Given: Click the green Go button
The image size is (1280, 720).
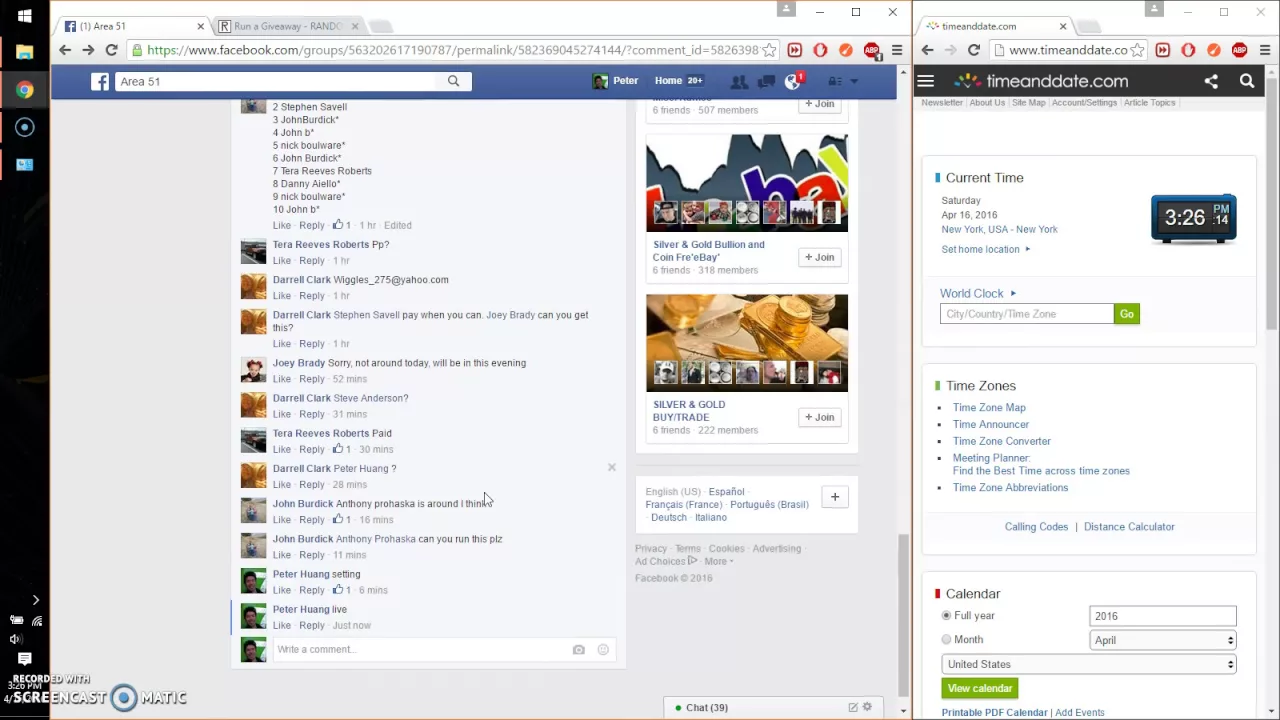Looking at the screenshot, I should pyautogui.click(x=1127, y=314).
